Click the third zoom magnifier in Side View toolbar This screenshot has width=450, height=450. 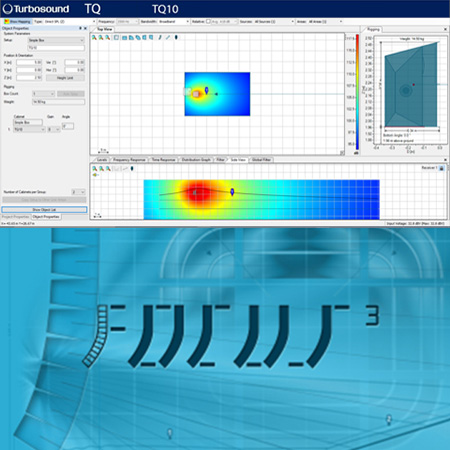[108, 169]
